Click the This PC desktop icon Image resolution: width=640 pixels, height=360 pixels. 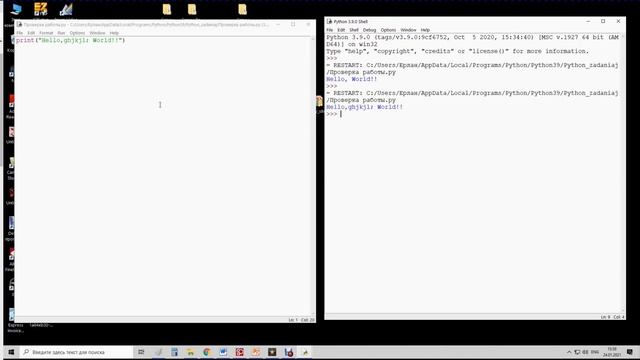click(x=16, y=9)
